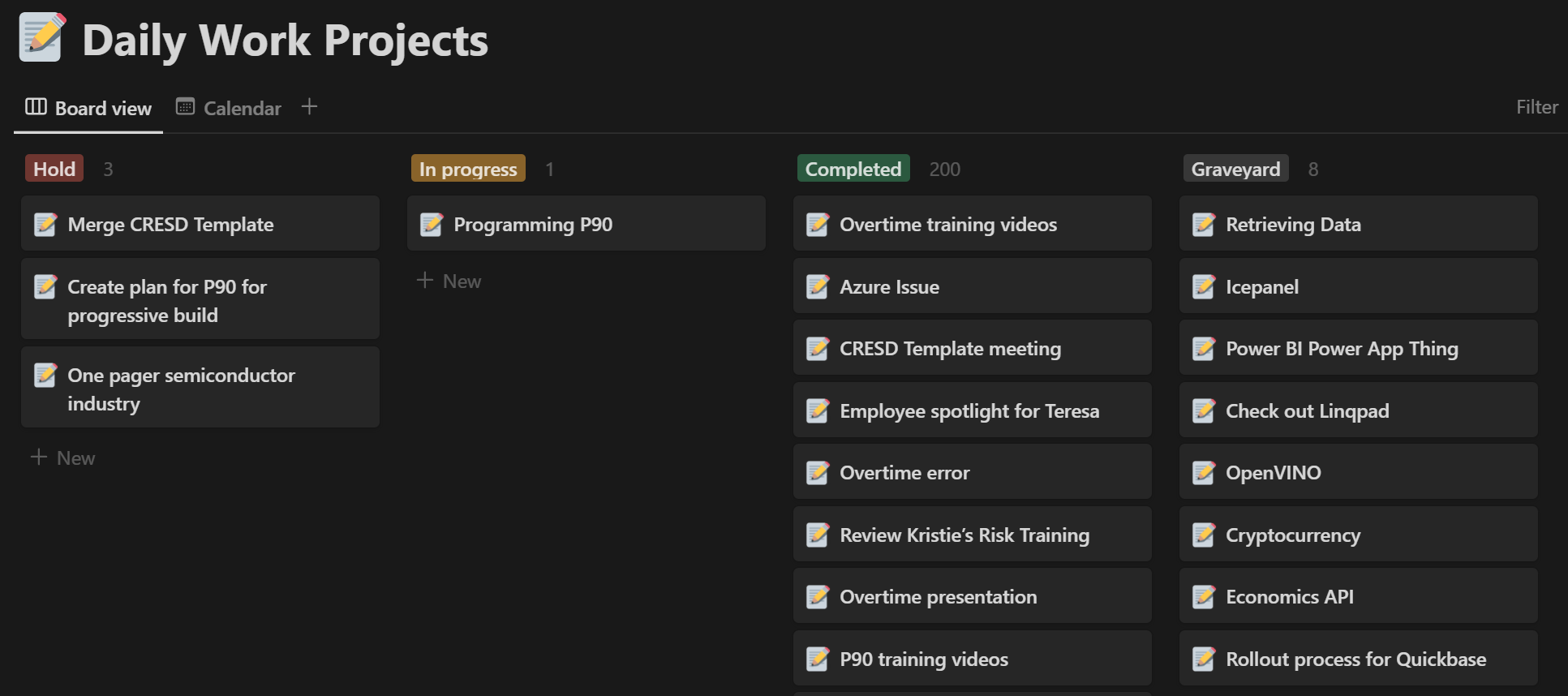Click the Daily Work Projects page title
The width and height of the screenshot is (1568, 696).
coord(286,41)
